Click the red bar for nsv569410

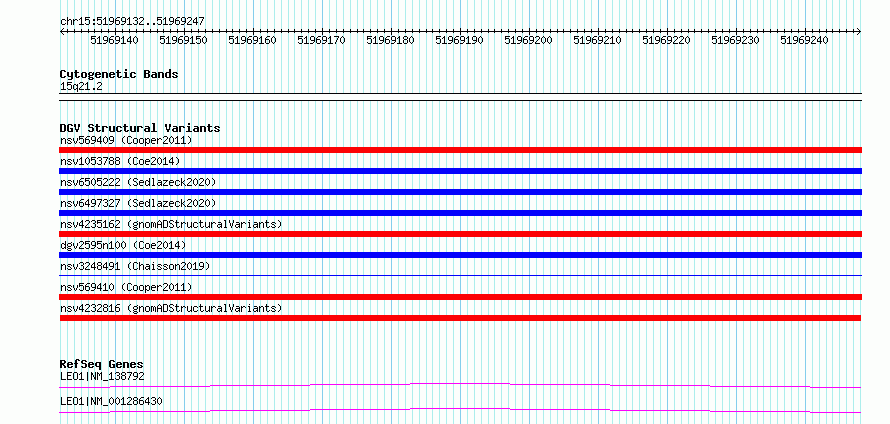460,297
